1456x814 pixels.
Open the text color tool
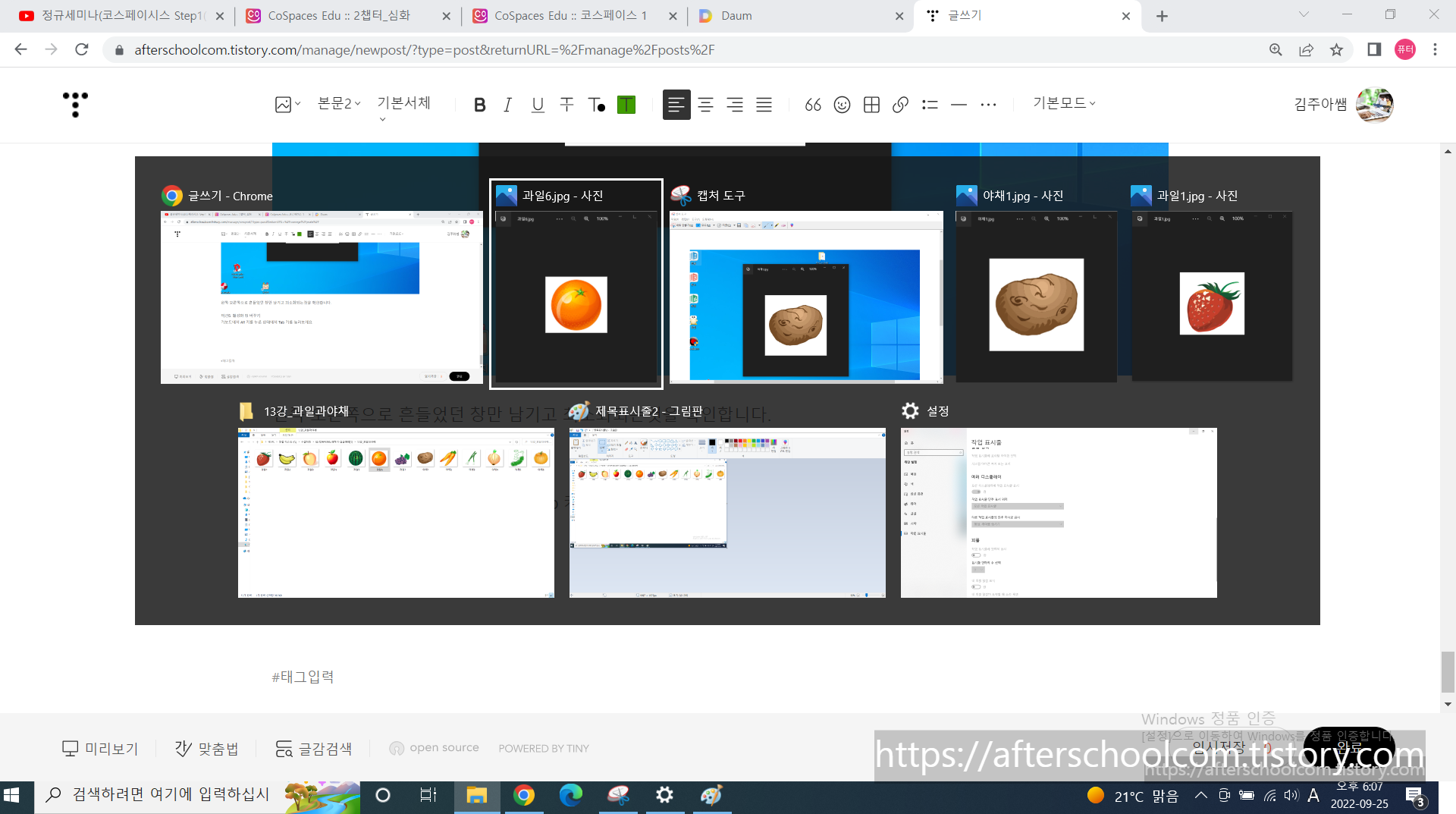pos(597,105)
